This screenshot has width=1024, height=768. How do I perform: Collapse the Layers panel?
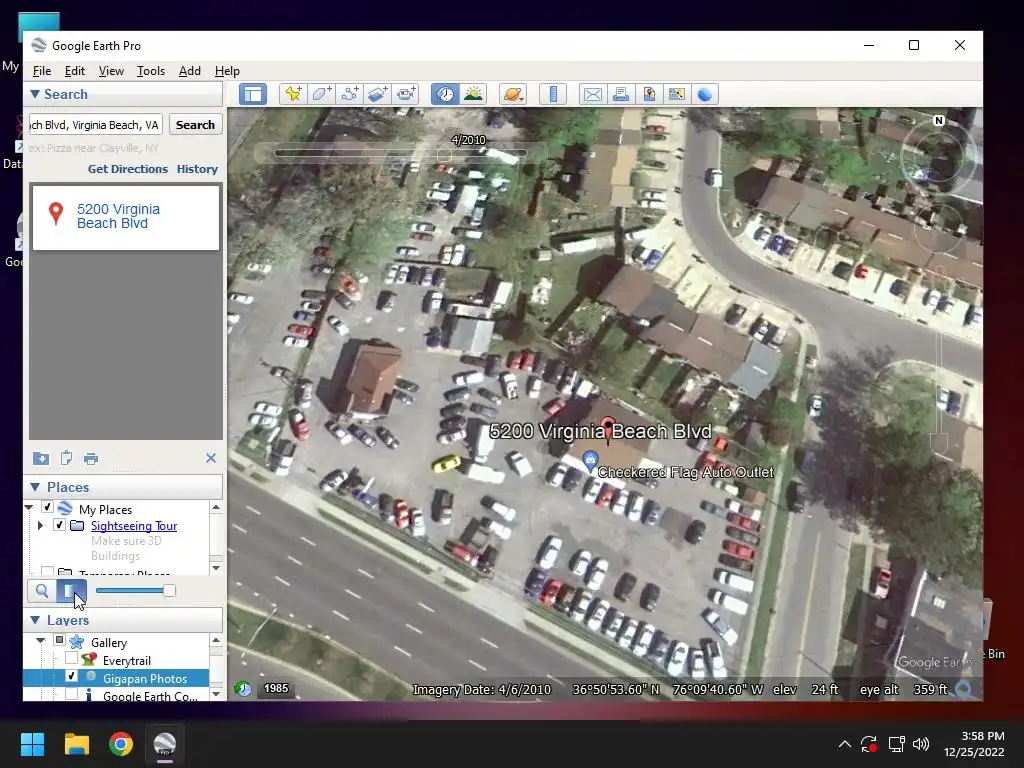[35, 620]
